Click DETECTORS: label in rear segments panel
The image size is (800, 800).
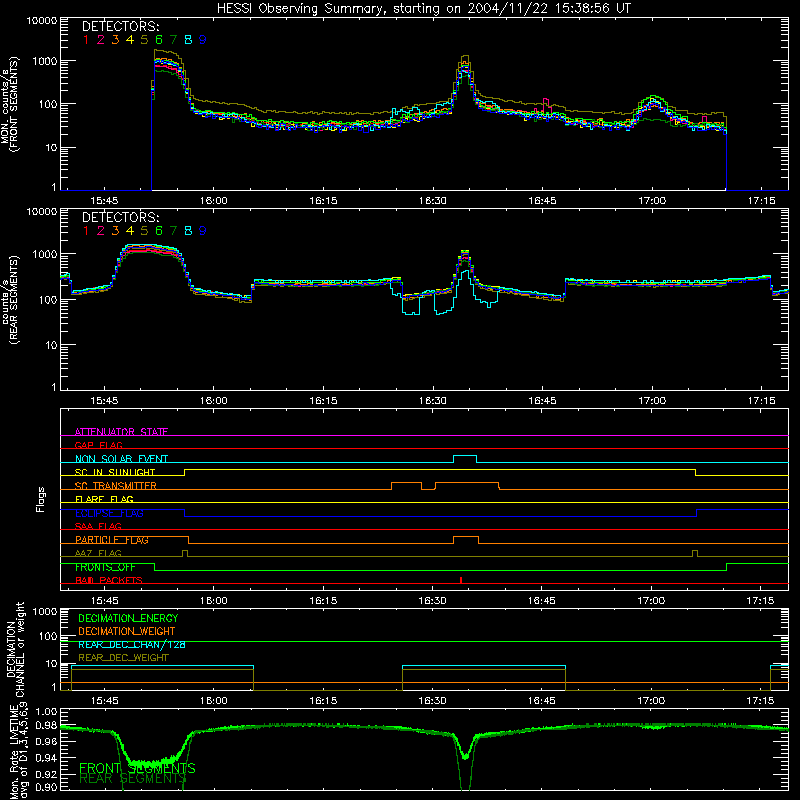(120, 217)
